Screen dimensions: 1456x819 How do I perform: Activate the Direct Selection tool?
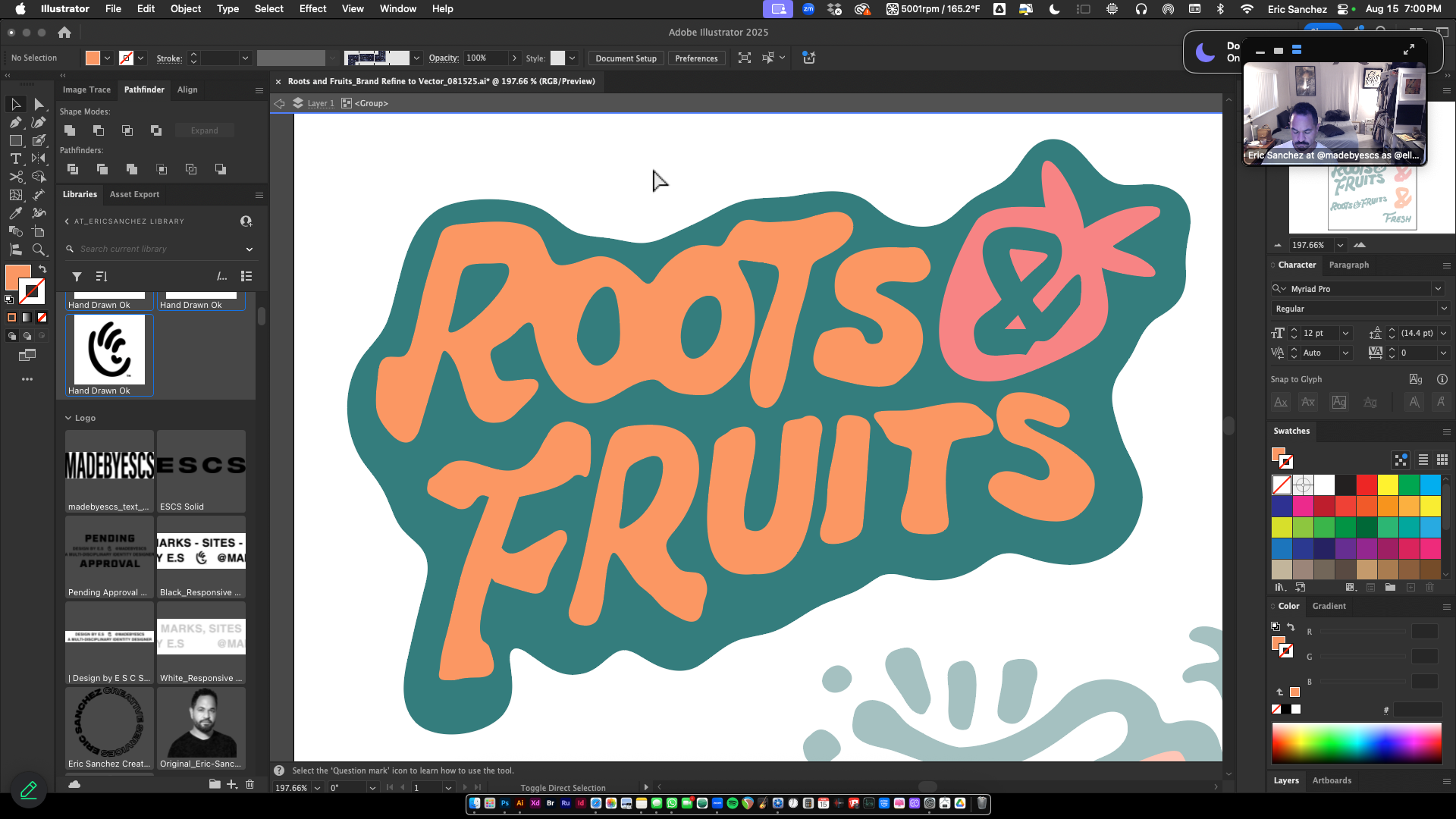point(39,105)
